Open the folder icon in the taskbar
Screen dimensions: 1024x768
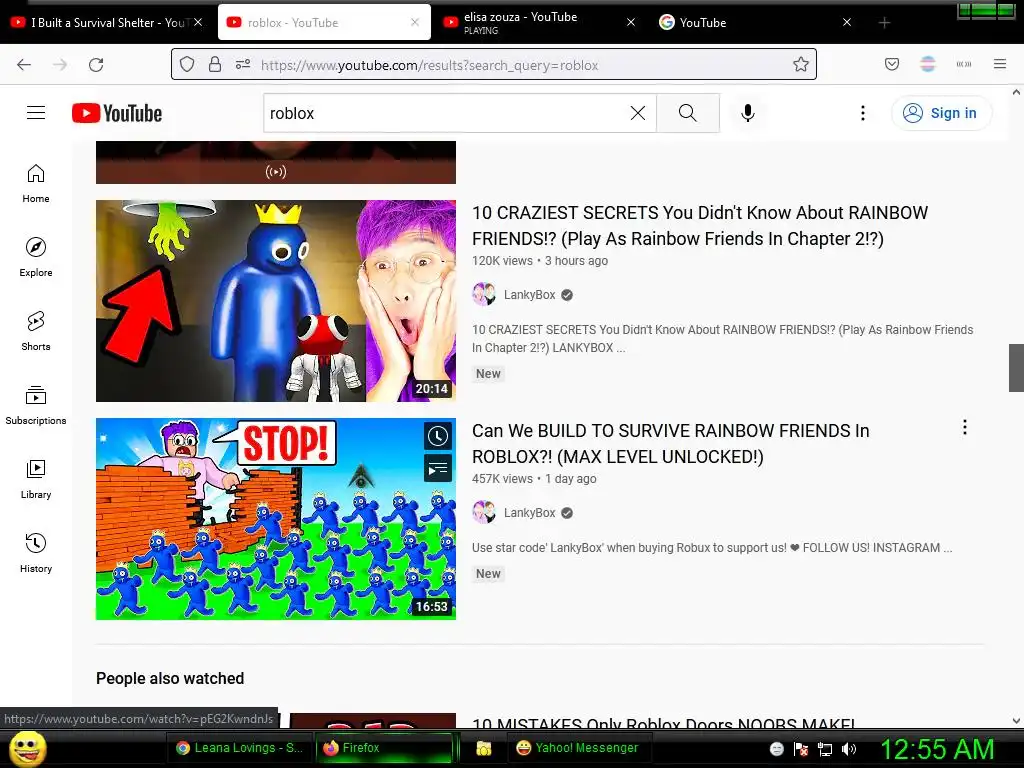(483, 748)
